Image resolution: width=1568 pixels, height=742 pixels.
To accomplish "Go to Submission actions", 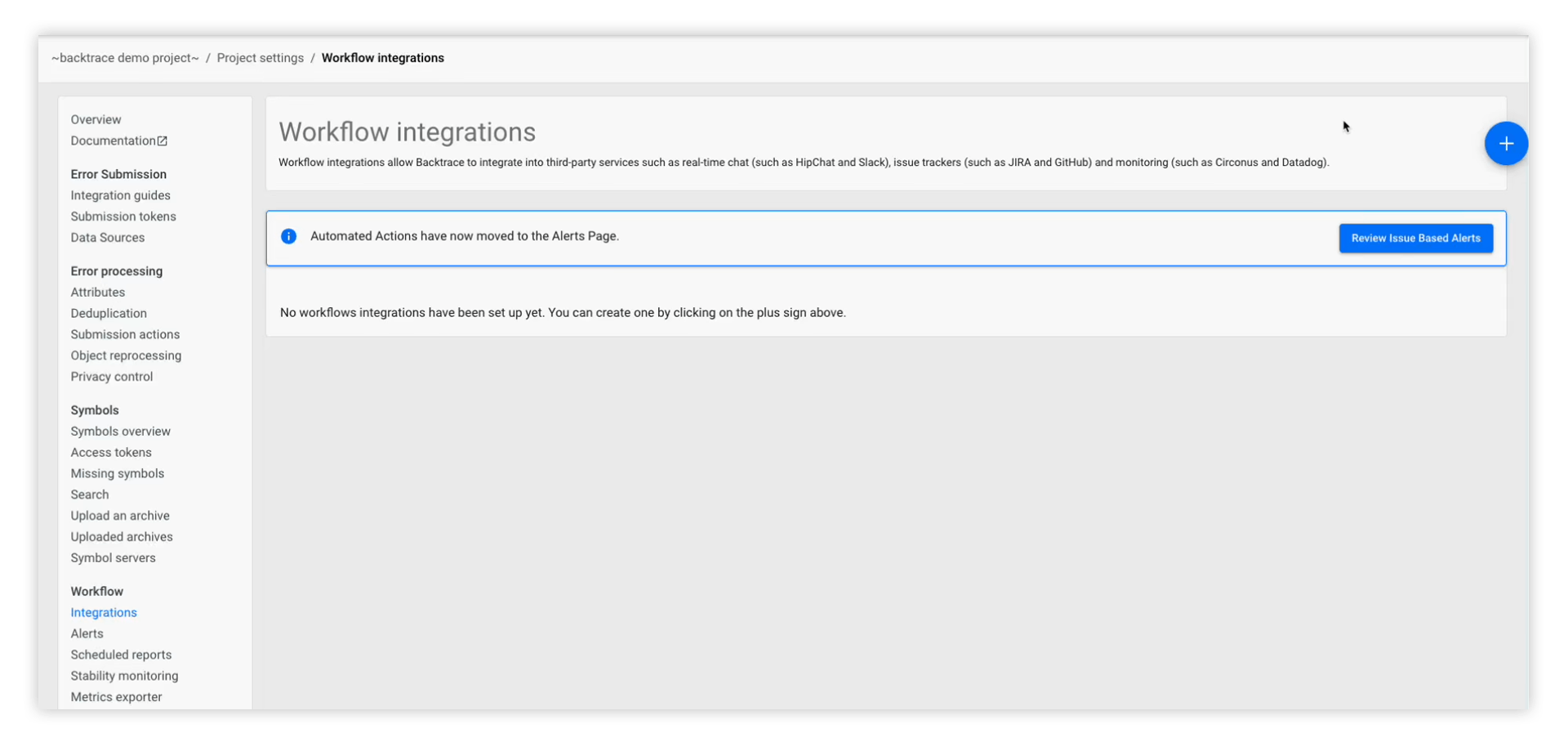I will pyautogui.click(x=125, y=335).
